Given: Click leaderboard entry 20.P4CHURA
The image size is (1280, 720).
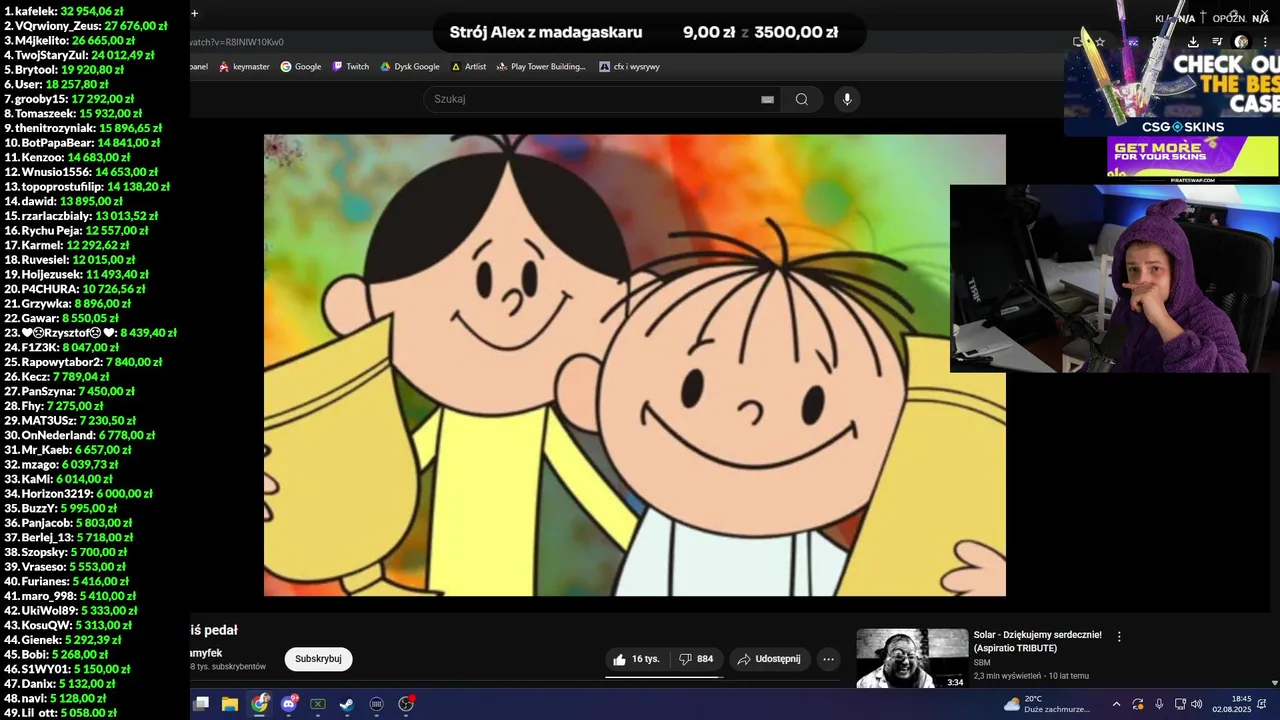Looking at the screenshot, I should coord(77,289).
